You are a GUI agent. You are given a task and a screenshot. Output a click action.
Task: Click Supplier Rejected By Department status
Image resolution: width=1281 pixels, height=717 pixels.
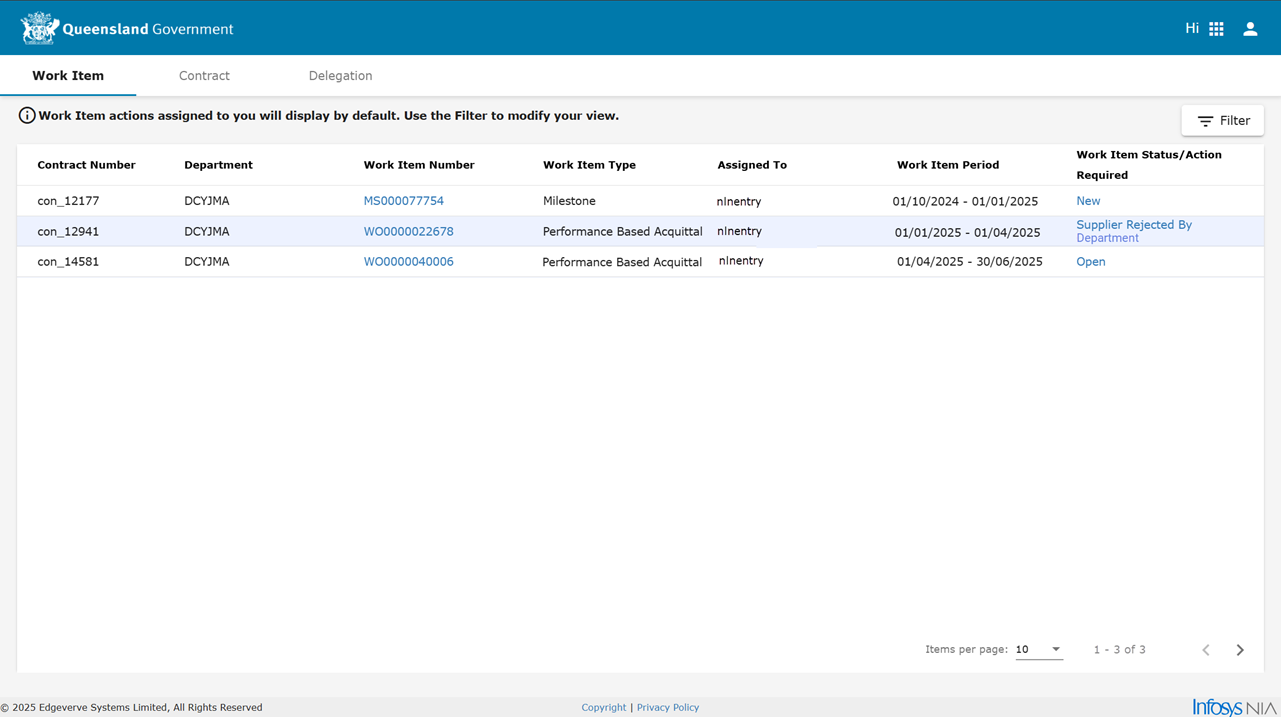coord(1133,231)
